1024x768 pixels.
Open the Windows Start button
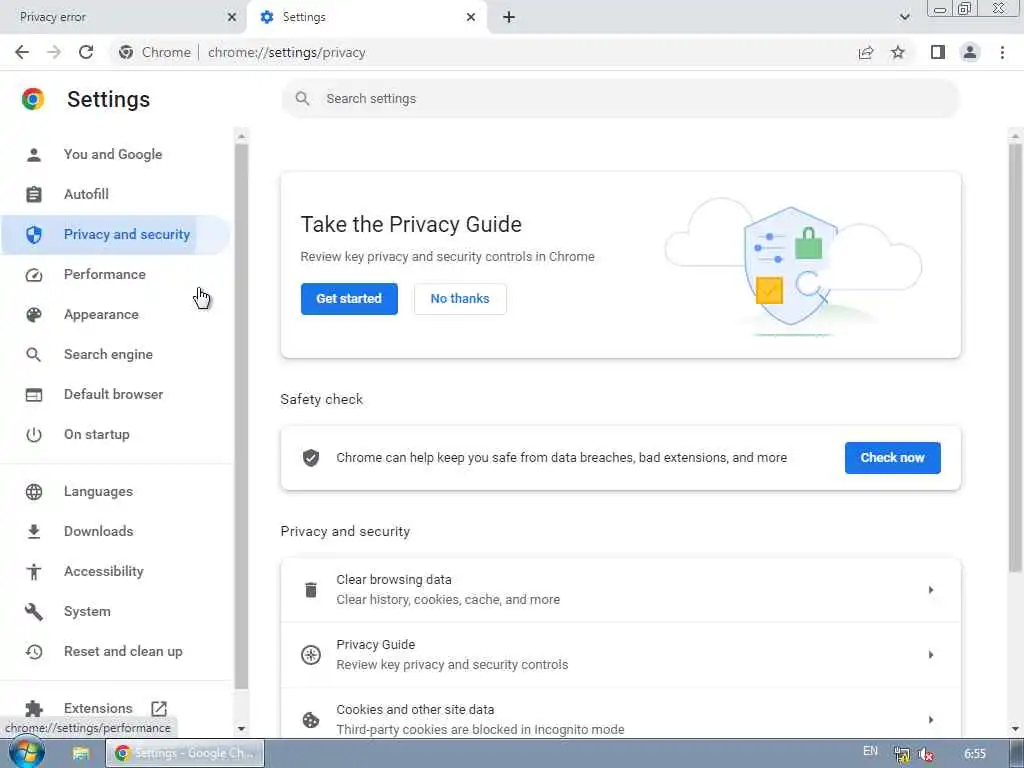click(27, 753)
